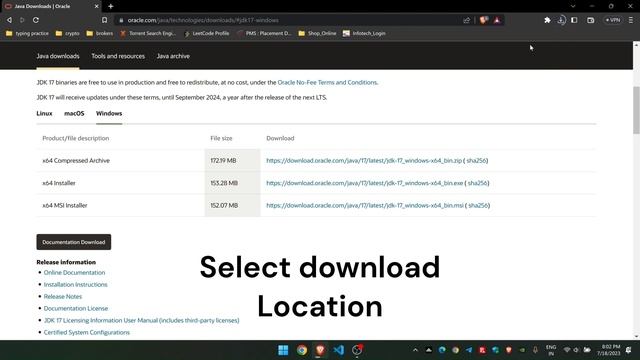640x360 pixels.
Task: Open sha256 for the MSI installer
Action: [478, 206]
